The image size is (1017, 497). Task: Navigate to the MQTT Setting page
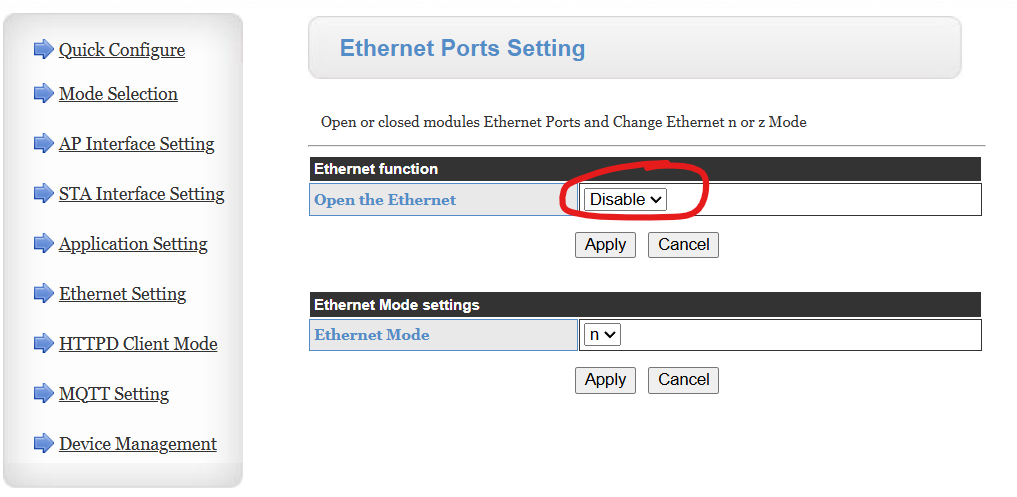[114, 394]
